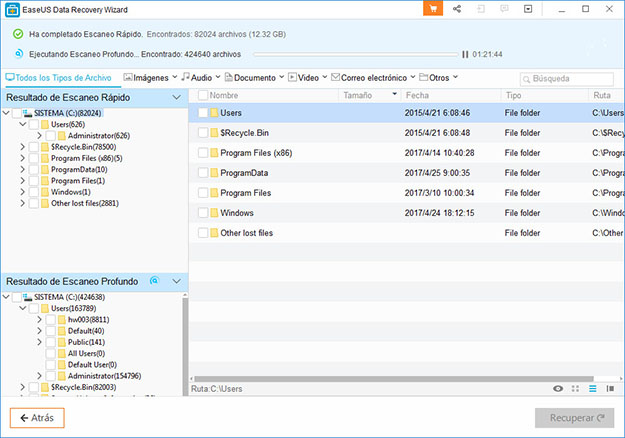The width and height of the screenshot is (625, 438).
Task: Select the Default User(0) tree item
Action: click(92, 365)
